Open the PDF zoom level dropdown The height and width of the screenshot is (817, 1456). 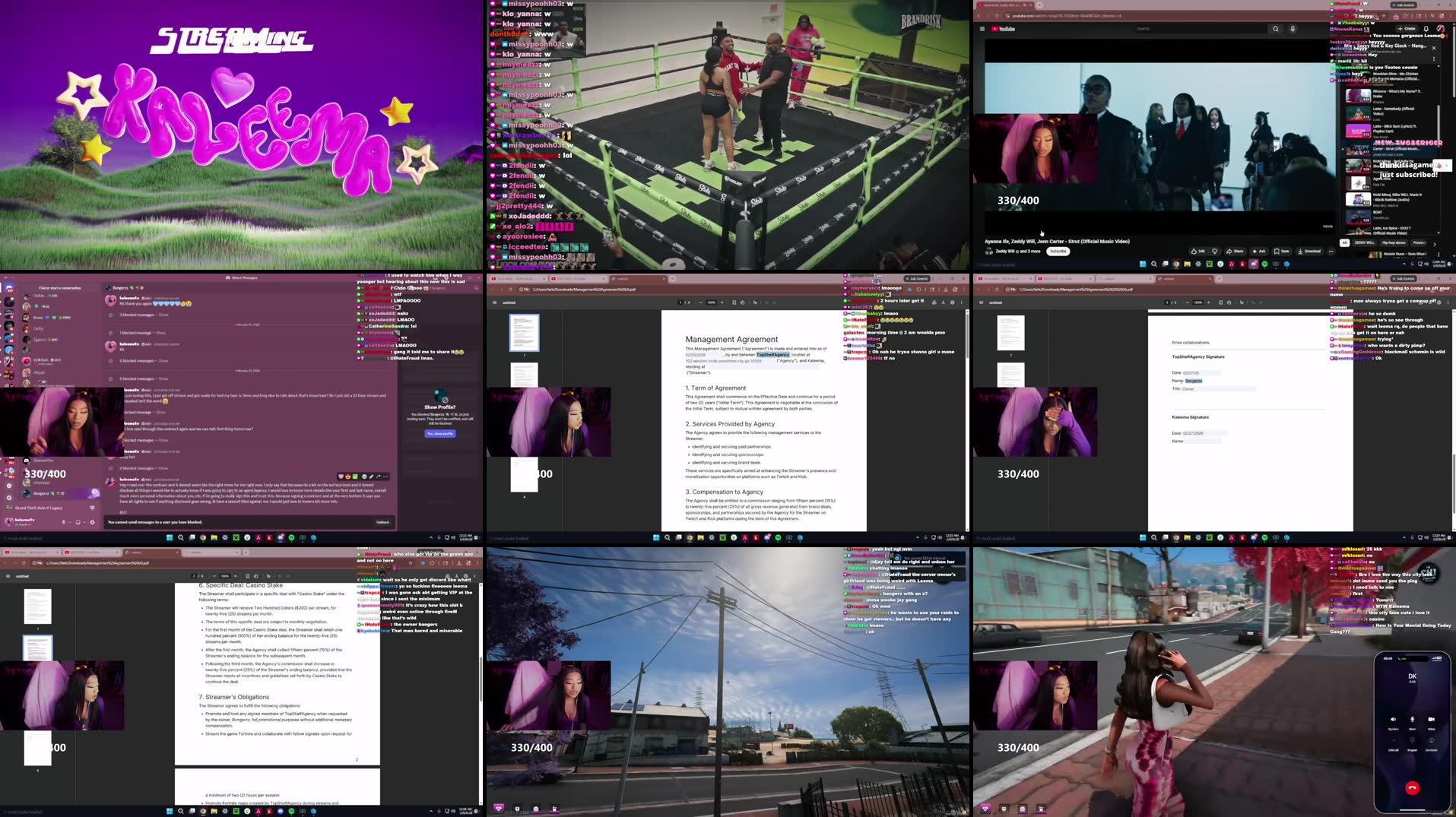pos(712,302)
